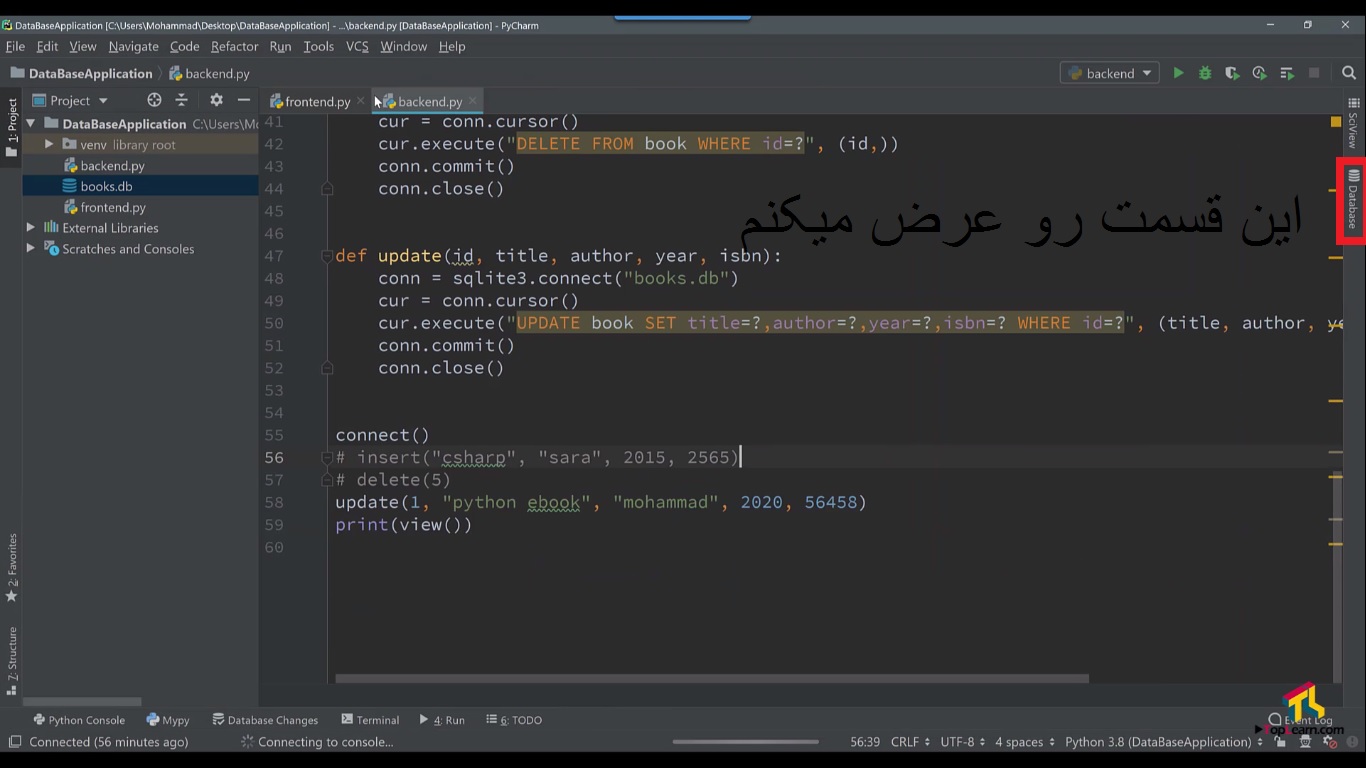Click the editor horizontal scrollbar
The image size is (1366, 768).
coord(710,678)
